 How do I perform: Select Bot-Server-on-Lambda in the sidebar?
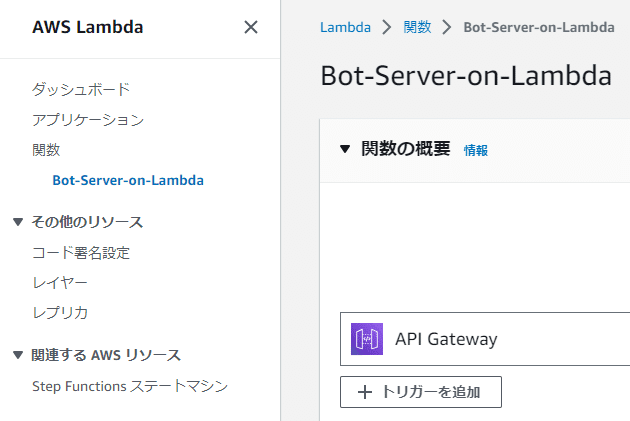pyautogui.click(x=128, y=180)
